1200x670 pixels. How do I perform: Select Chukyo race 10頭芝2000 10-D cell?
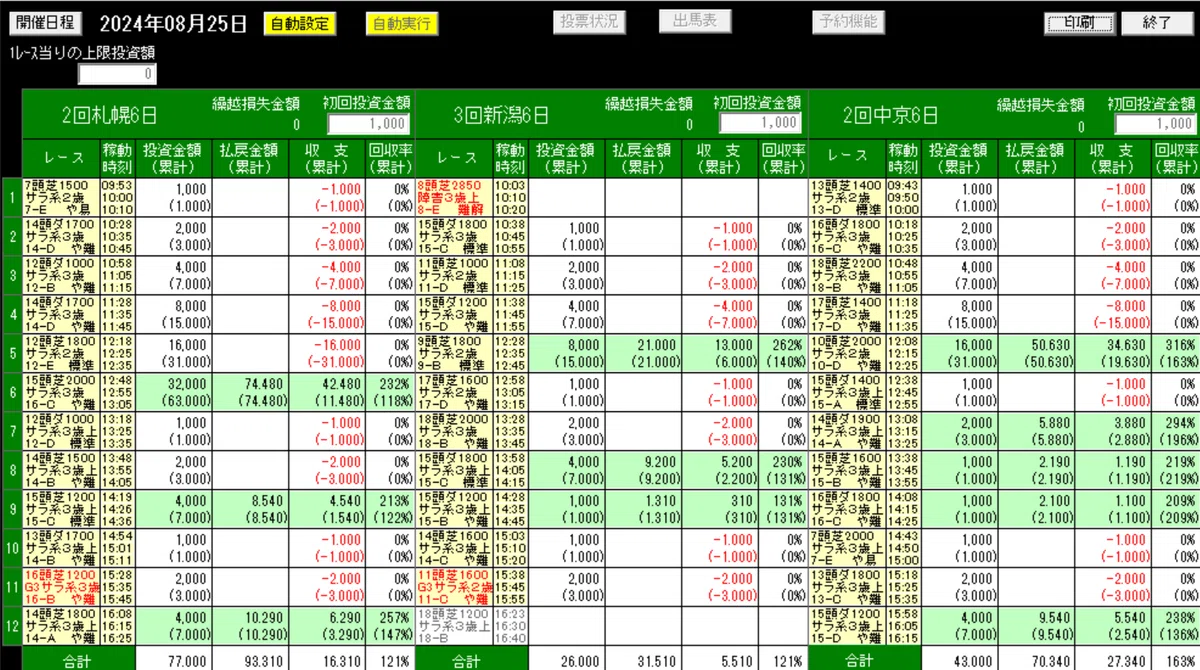(x=847, y=352)
